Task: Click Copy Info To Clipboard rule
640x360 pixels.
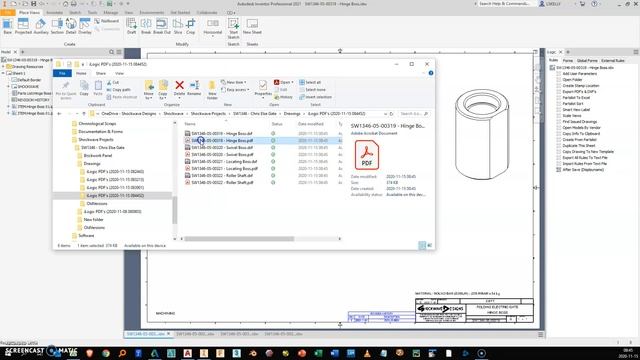Action: [581, 134]
